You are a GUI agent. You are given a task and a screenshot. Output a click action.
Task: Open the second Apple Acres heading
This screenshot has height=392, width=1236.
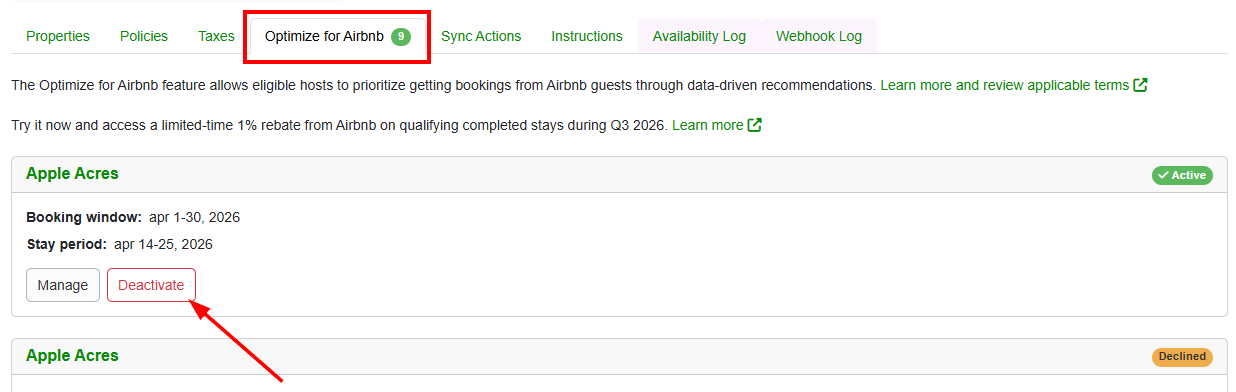[72, 355]
